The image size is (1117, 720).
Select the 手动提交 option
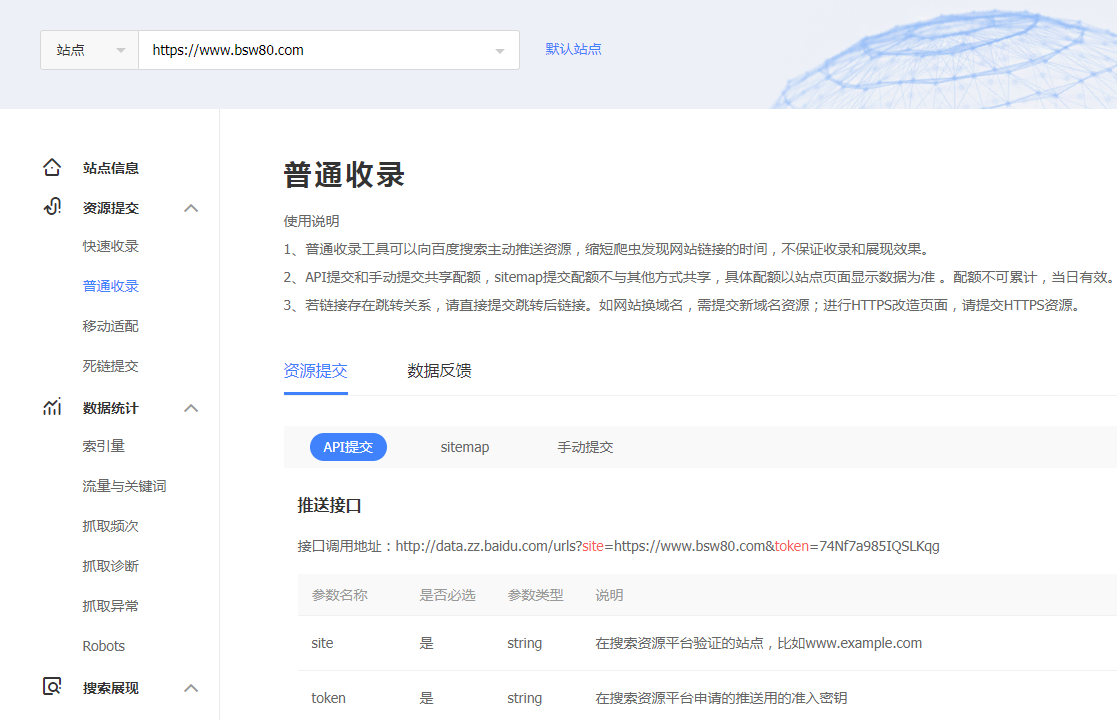[x=585, y=447]
